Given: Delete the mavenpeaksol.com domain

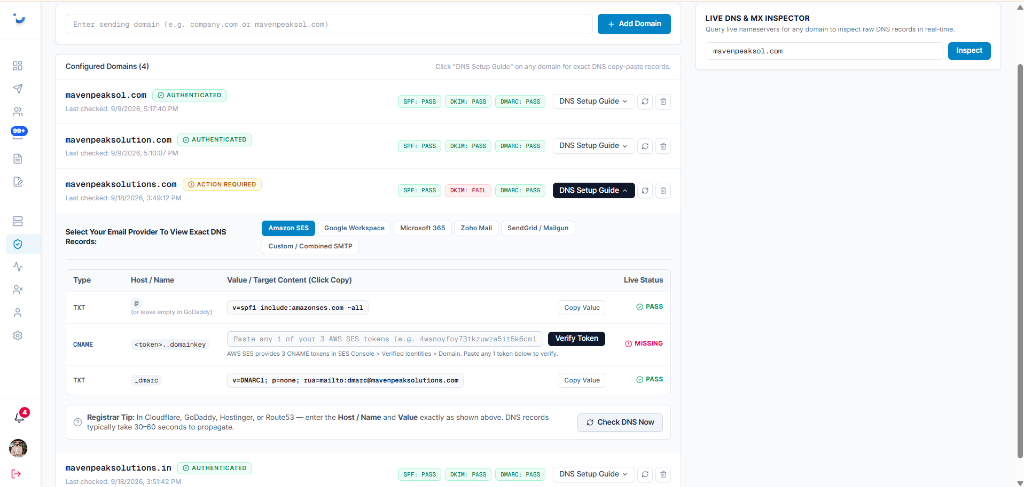Looking at the screenshot, I should pyautogui.click(x=663, y=102).
